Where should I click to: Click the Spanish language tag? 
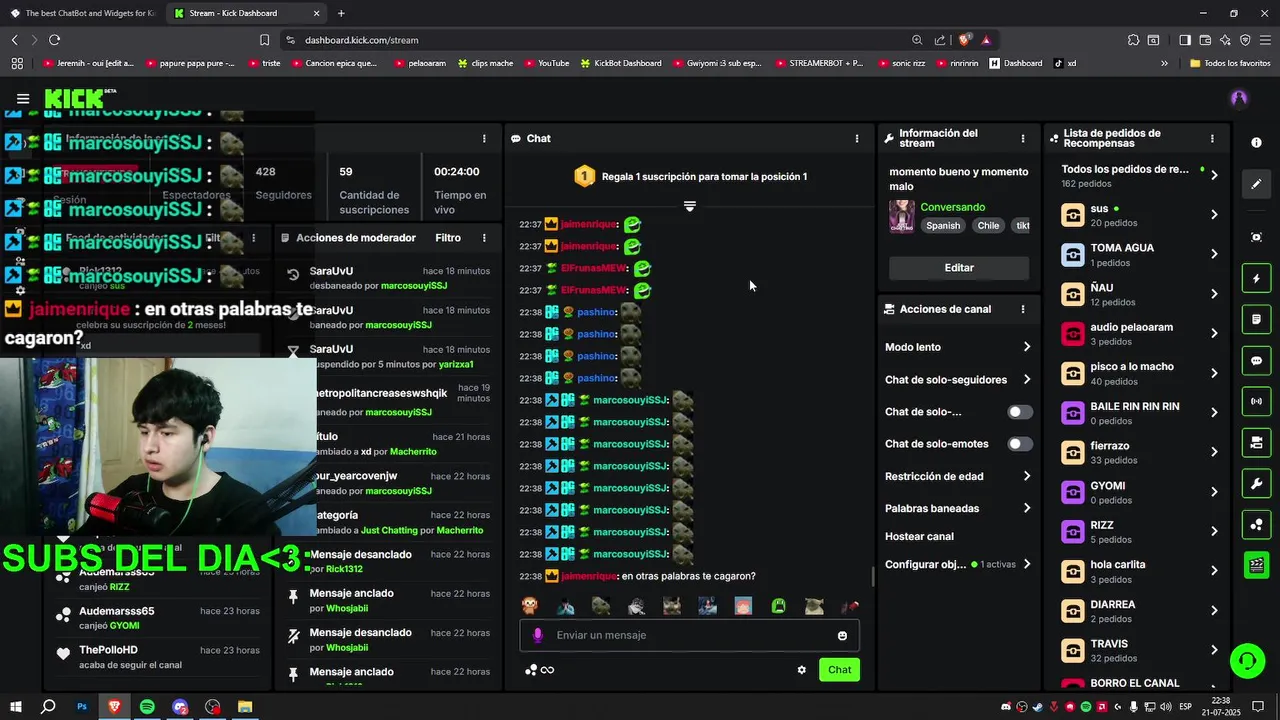[943, 226]
